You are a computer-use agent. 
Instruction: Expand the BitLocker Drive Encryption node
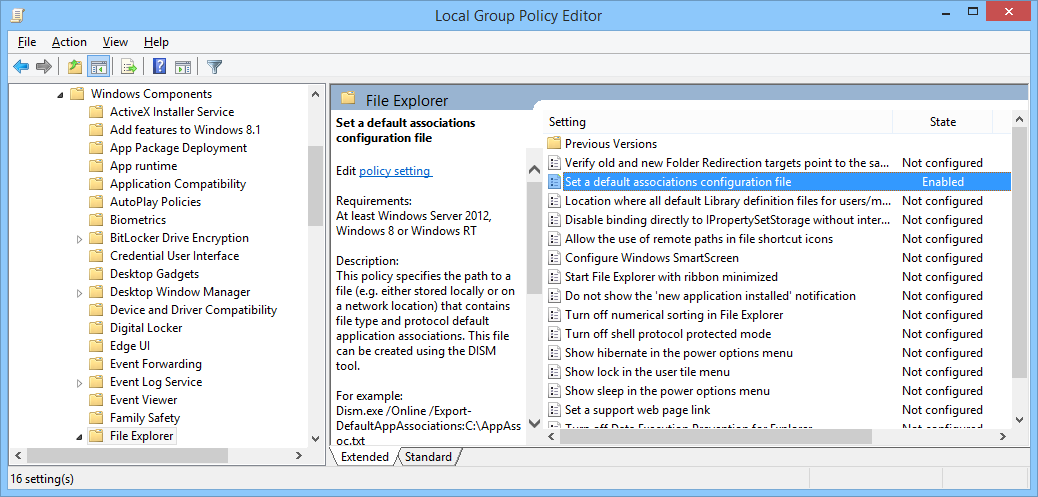point(80,238)
